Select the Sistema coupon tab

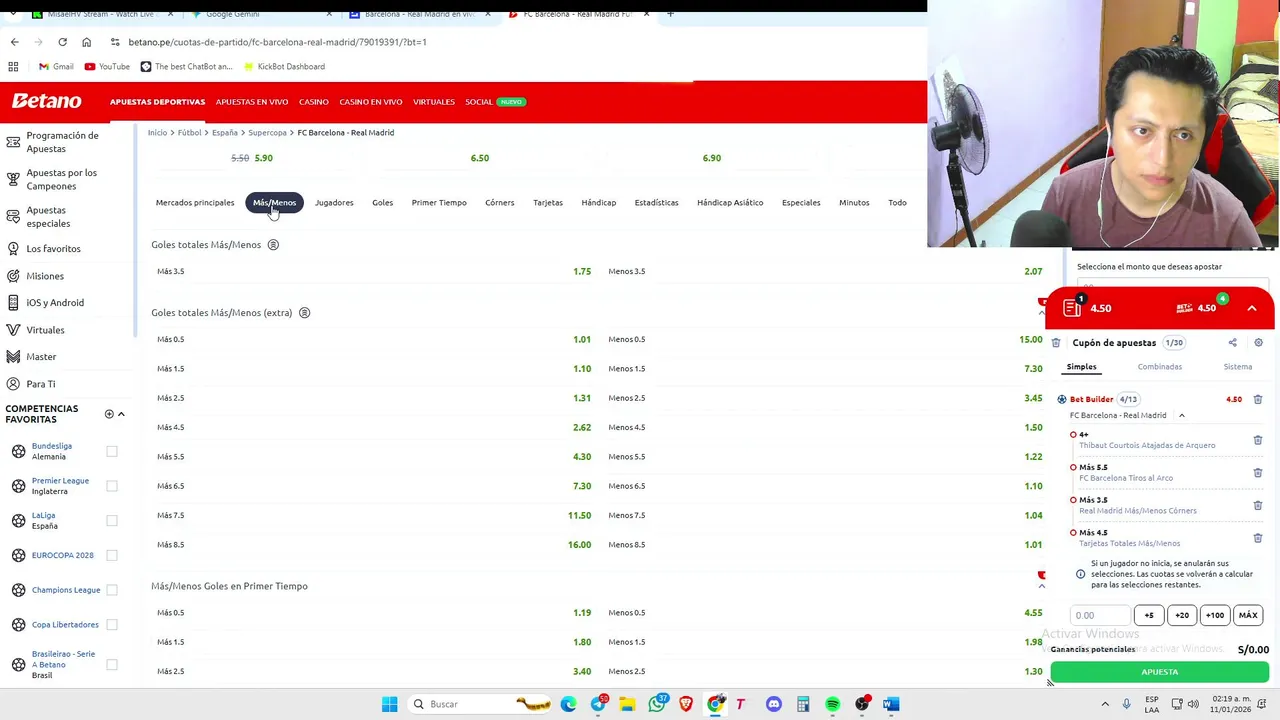tap(1238, 367)
